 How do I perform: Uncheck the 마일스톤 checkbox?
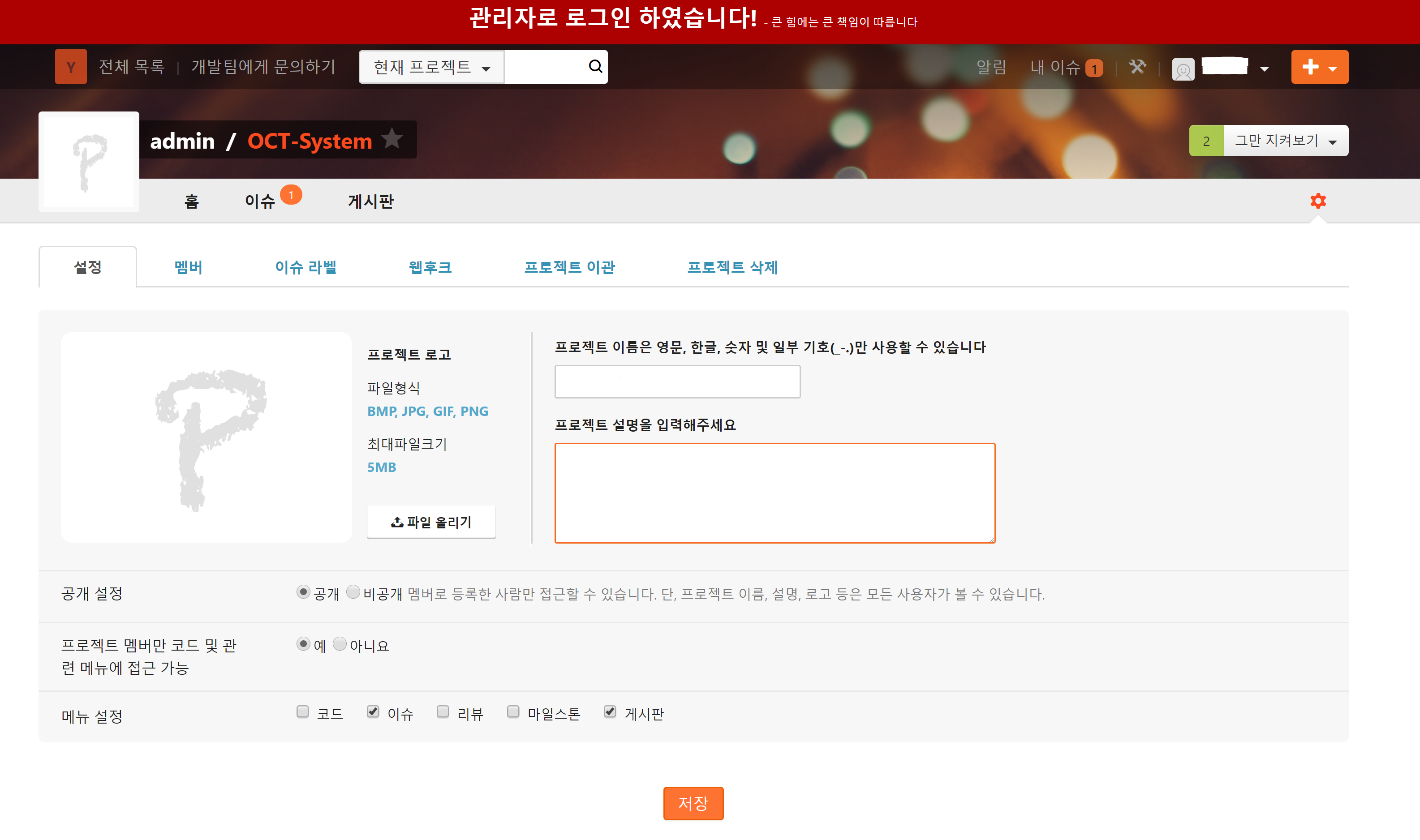click(513, 712)
